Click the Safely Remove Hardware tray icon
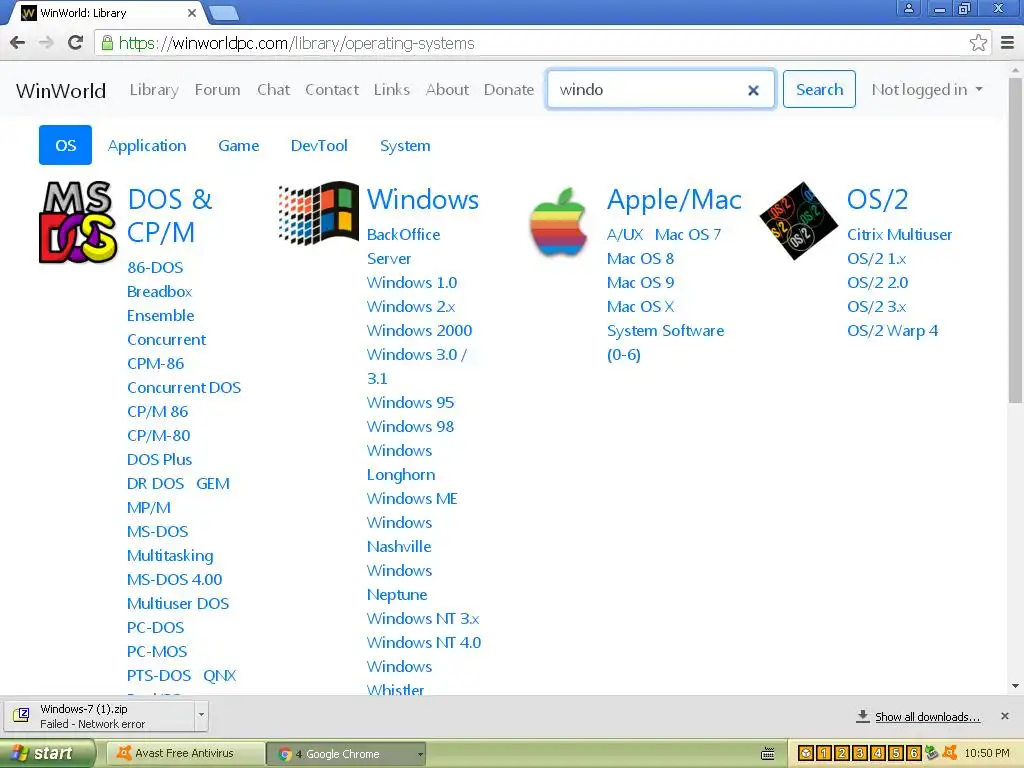The image size is (1024, 768). point(932,753)
